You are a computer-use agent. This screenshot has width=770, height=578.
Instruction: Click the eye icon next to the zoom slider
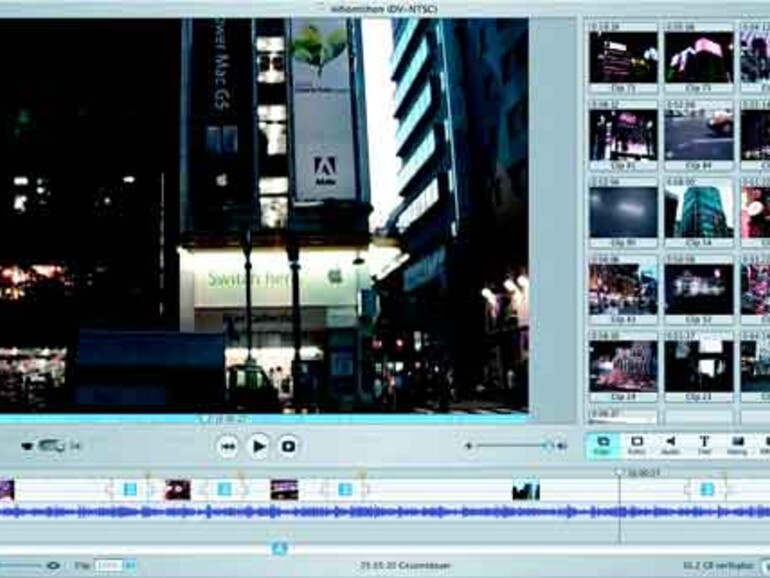(53, 566)
